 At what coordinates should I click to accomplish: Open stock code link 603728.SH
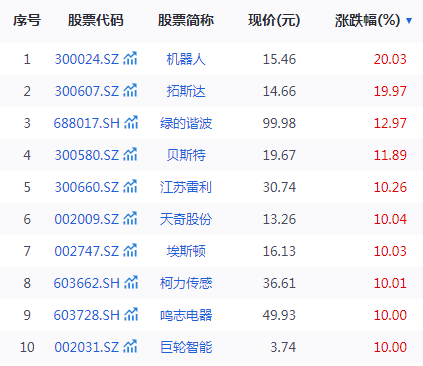[87, 315]
